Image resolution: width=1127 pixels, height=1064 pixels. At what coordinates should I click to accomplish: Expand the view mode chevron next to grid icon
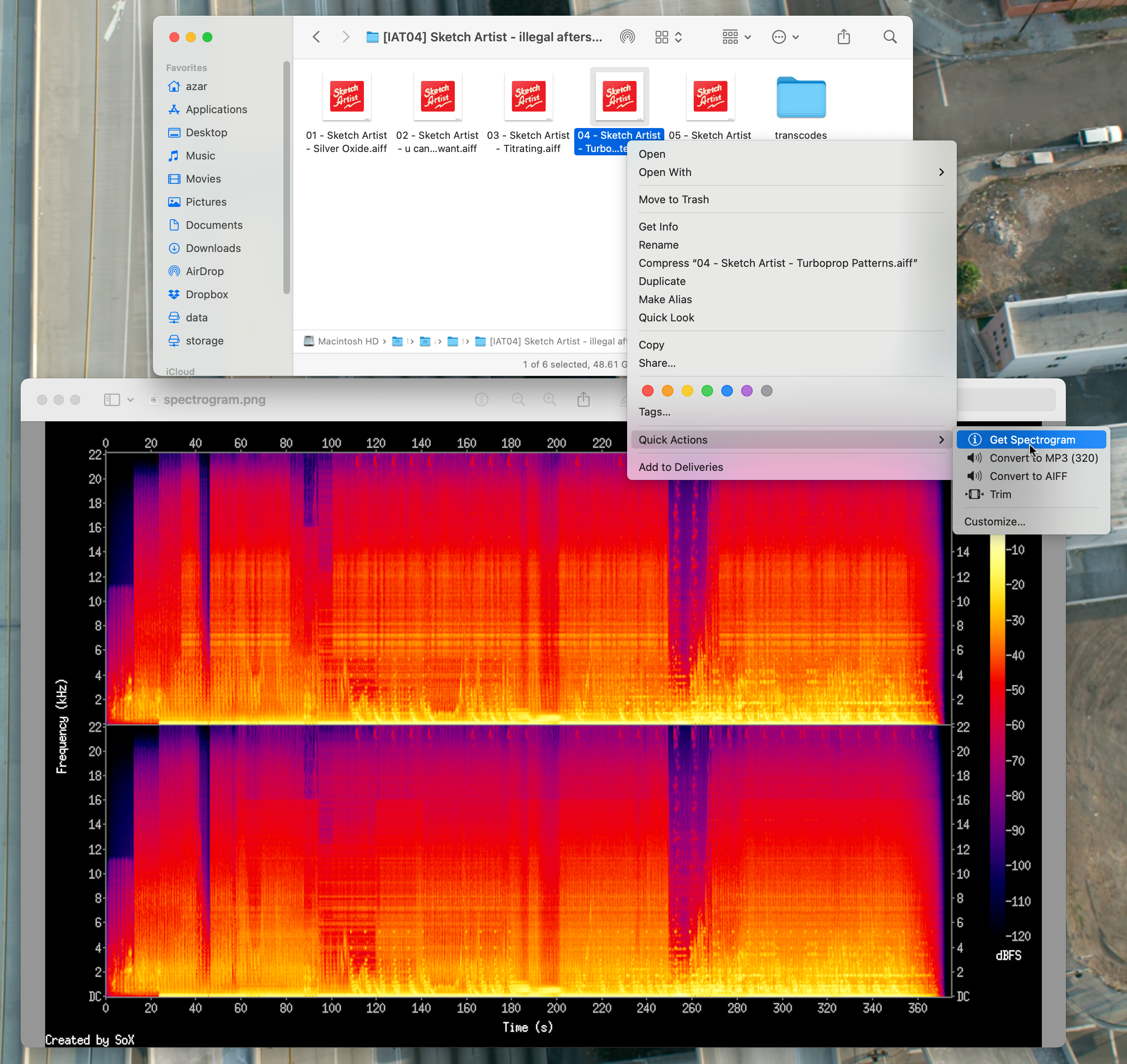click(679, 37)
